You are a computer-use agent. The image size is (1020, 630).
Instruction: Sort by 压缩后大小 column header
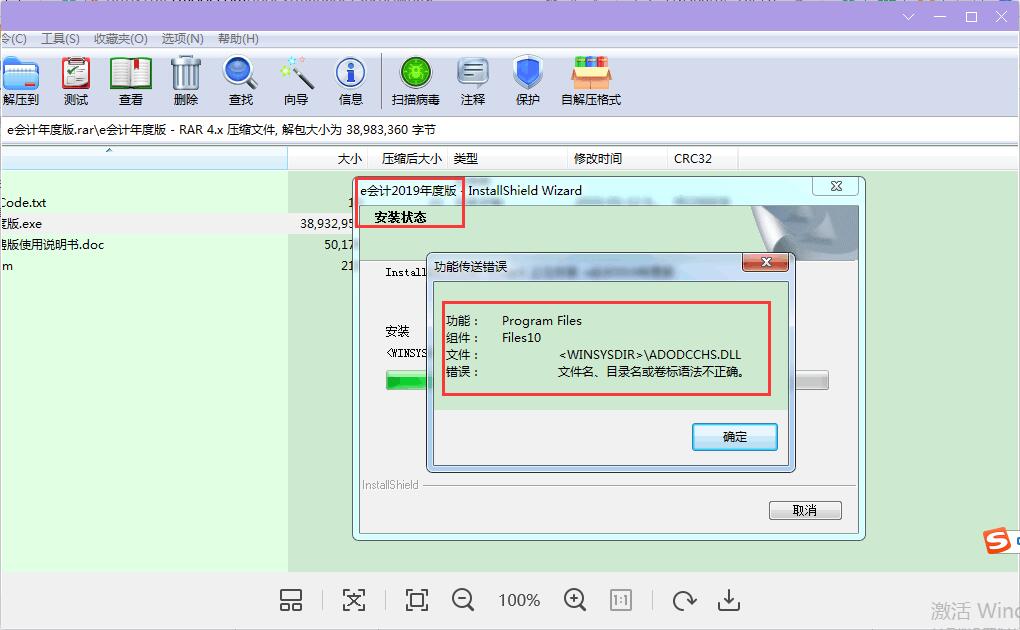click(409, 158)
